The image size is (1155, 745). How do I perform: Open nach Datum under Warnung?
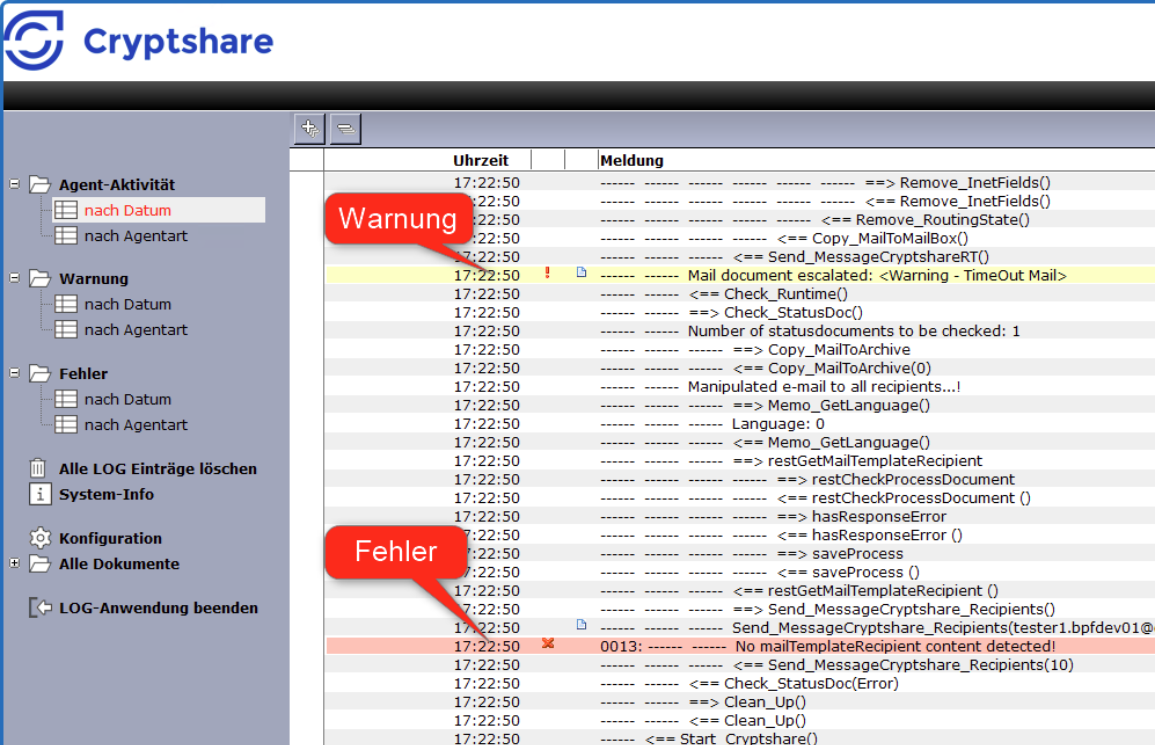[x=127, y=304]
